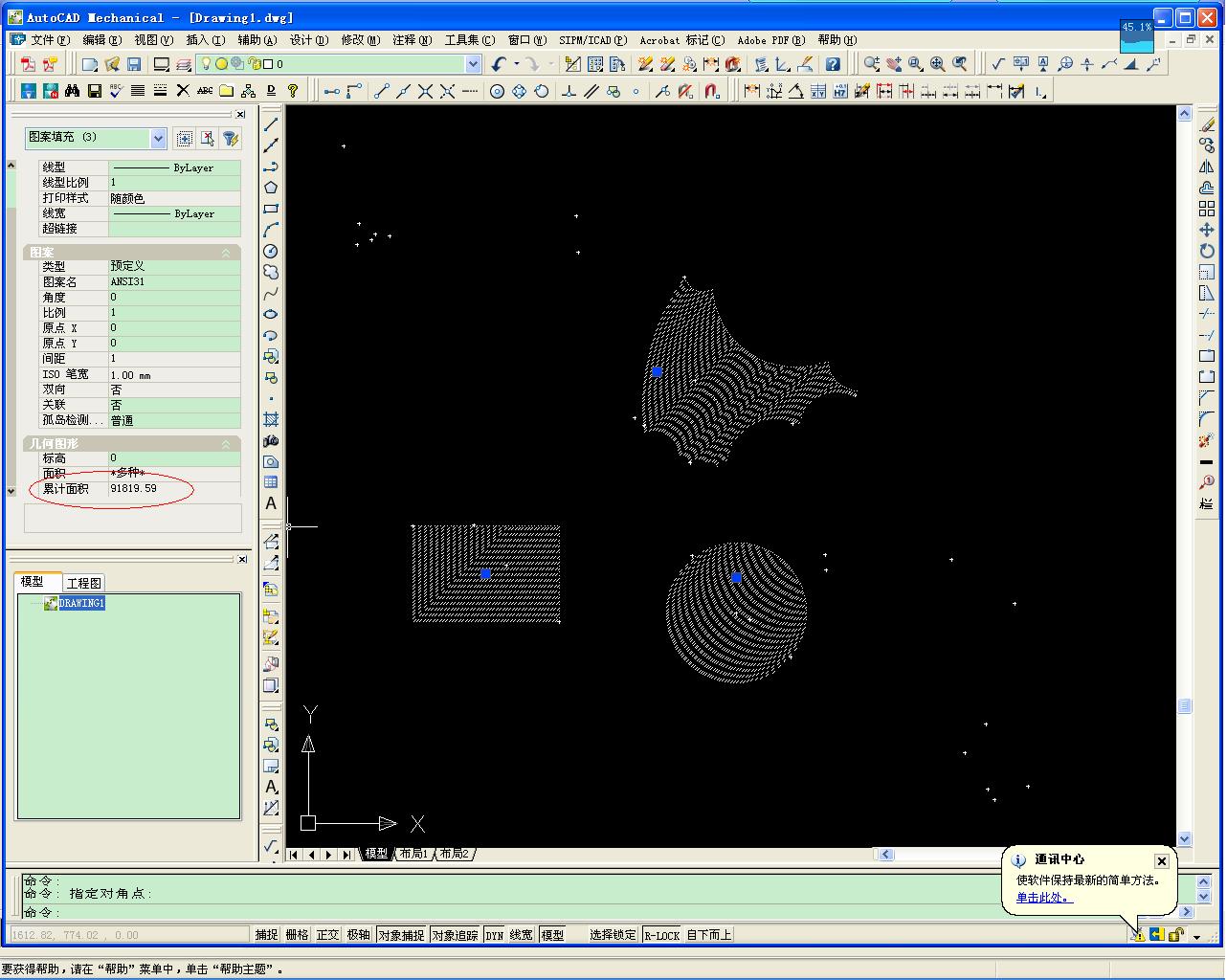Open the 编辑(E) menu
Image resolution: width=1227 pixels, height=980 pixels.
(x=101, y=40)
